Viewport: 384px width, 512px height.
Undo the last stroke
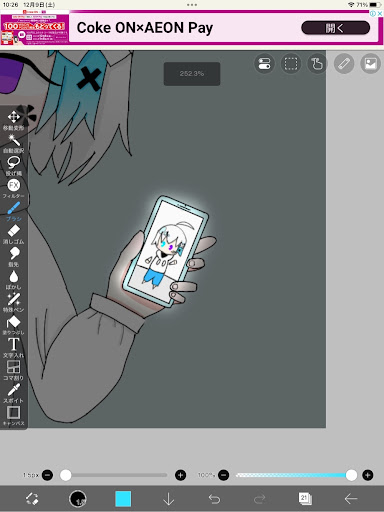click(214, 499)
